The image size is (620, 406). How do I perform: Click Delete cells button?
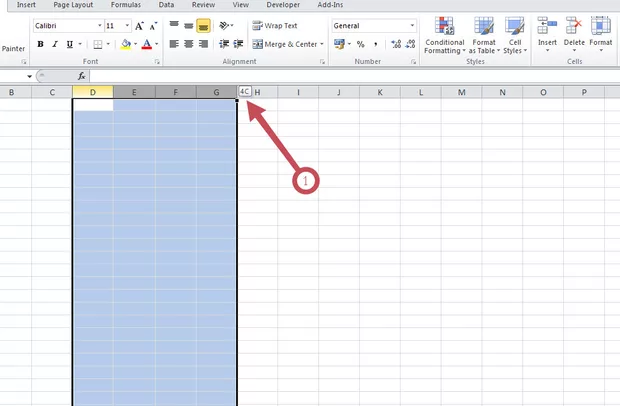click(574, 35)
